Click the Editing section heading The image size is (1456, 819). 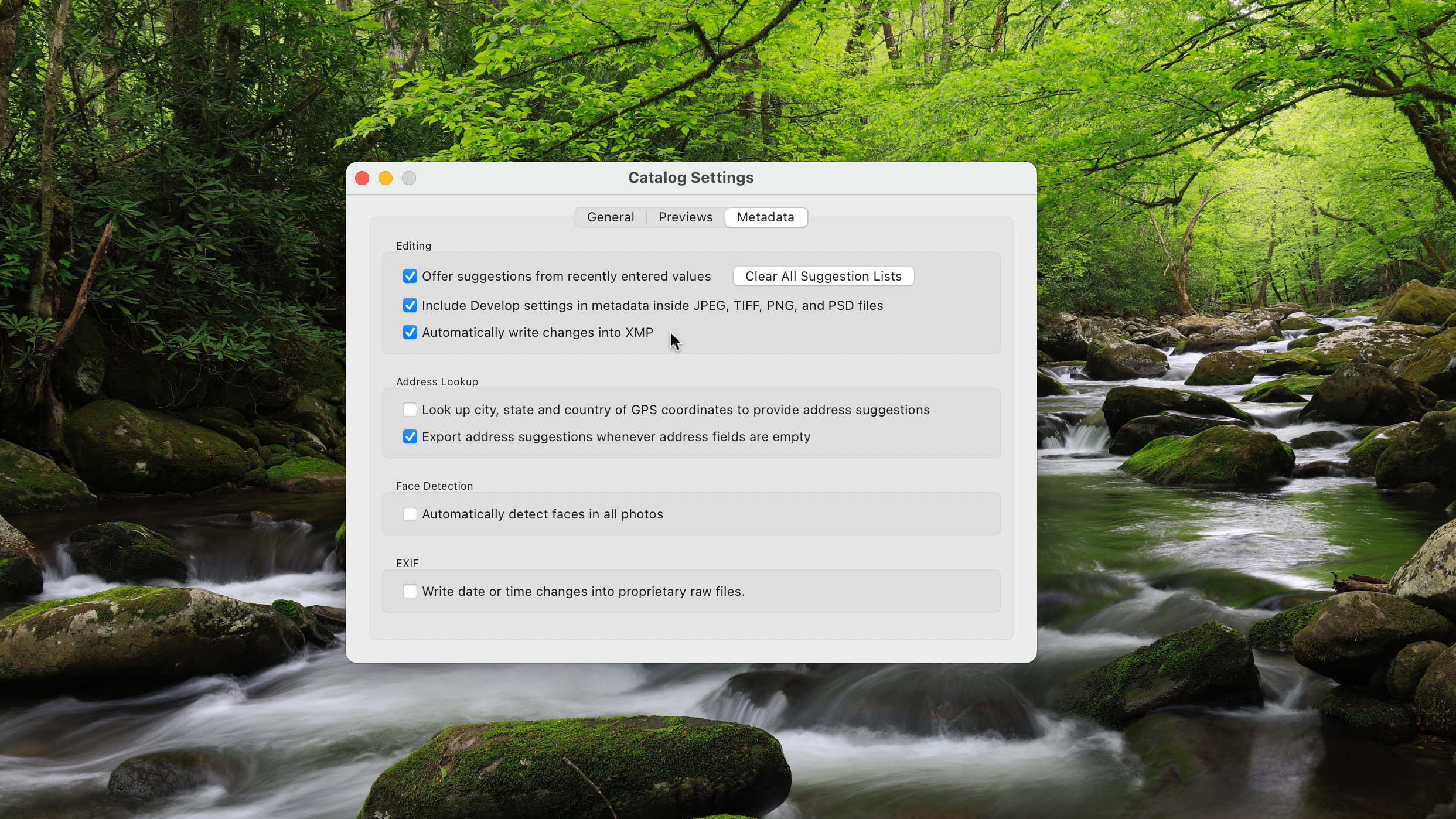click(413, 245)
